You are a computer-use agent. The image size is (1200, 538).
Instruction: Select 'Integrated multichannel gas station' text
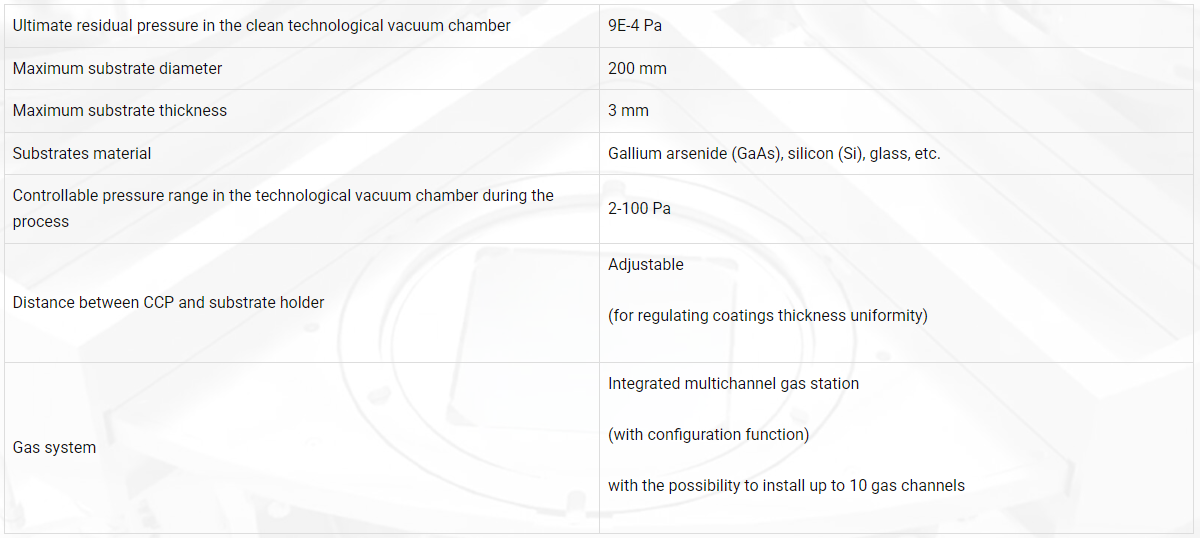coord(733,383)
